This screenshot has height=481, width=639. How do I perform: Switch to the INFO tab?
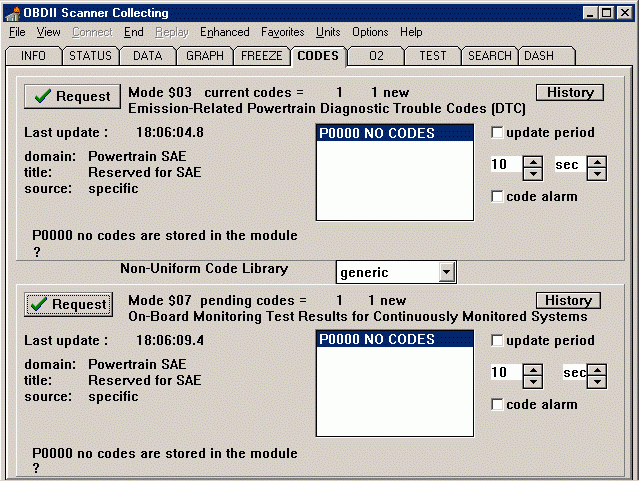point(33,56)
